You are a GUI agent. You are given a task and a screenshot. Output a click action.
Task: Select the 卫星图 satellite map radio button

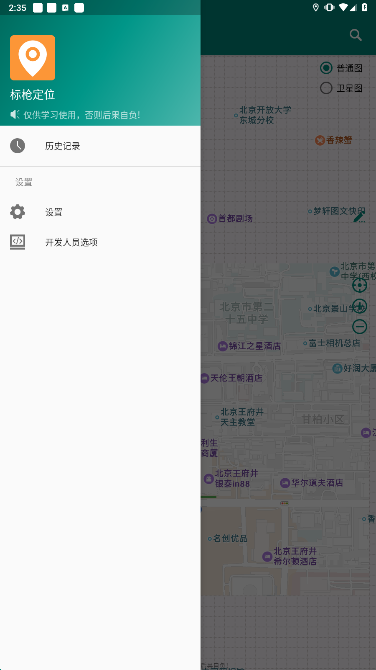tap(326, 88)
